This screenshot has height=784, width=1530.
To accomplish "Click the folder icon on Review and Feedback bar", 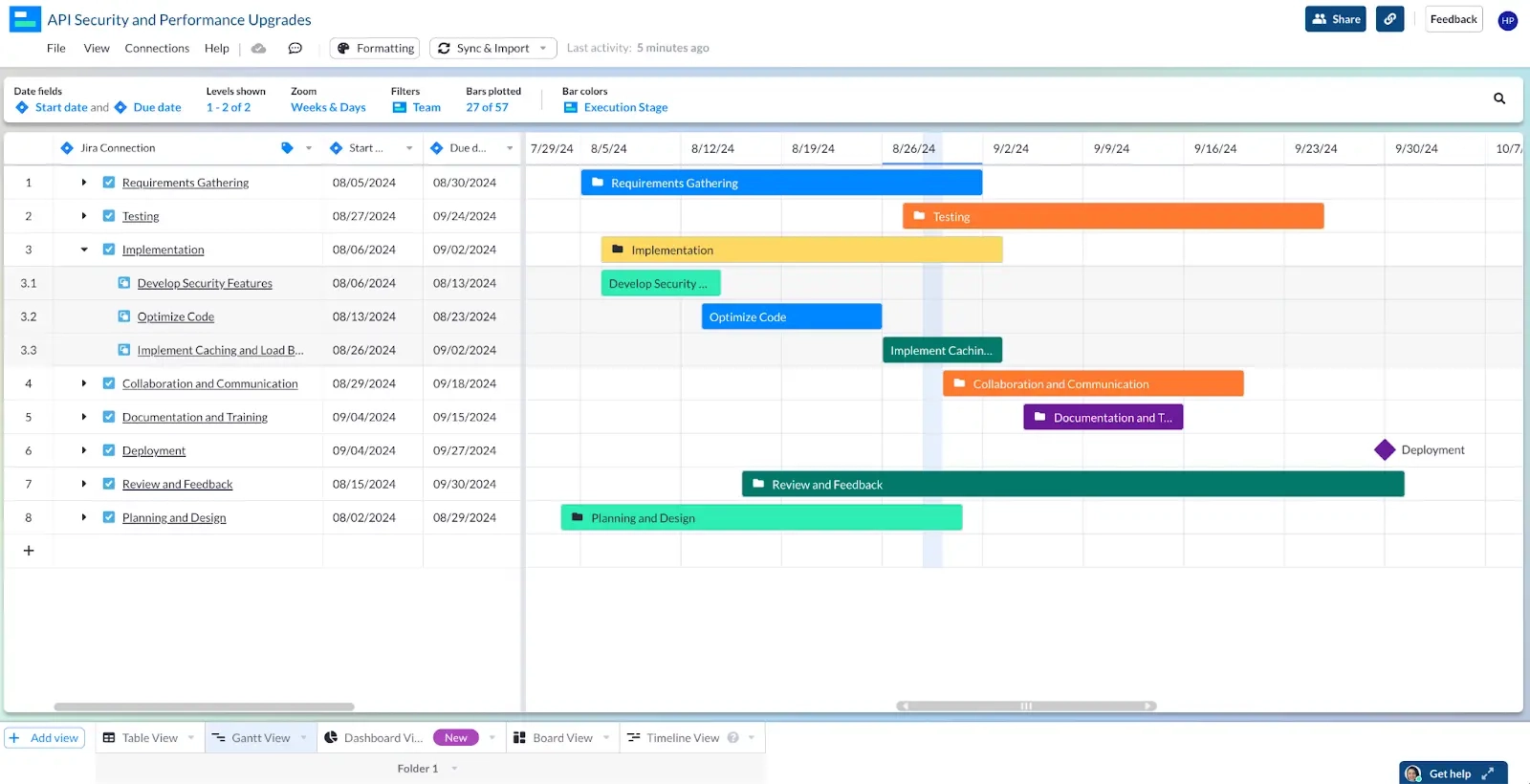I will point(758,484).
